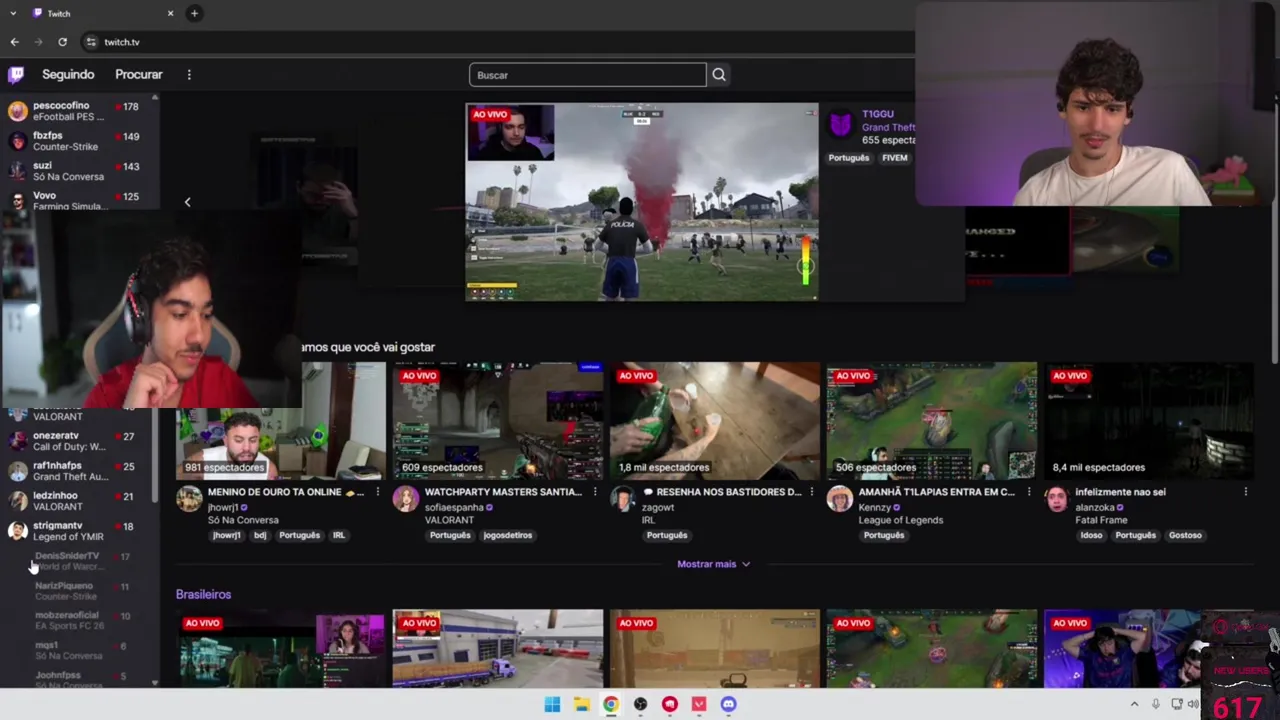
Task: Open a new browser tab
Action: click(194, 13)
